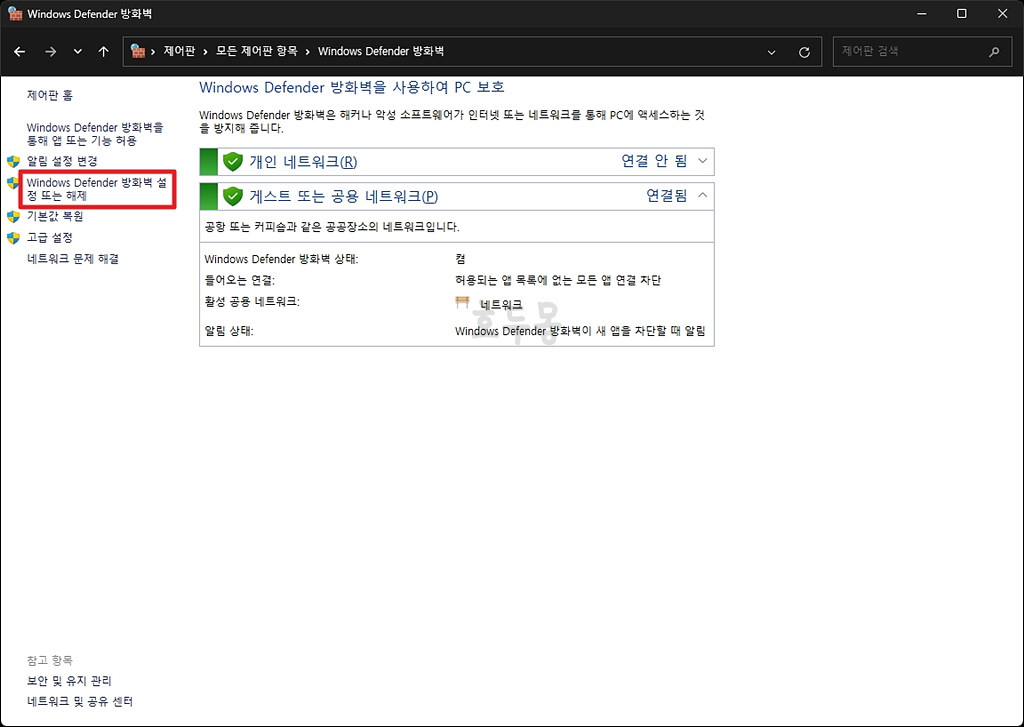Click the green shield beside 게스트 또는 공용 네트워크
This screenshot has height=727, width=1024.
(x=232, y=196)
